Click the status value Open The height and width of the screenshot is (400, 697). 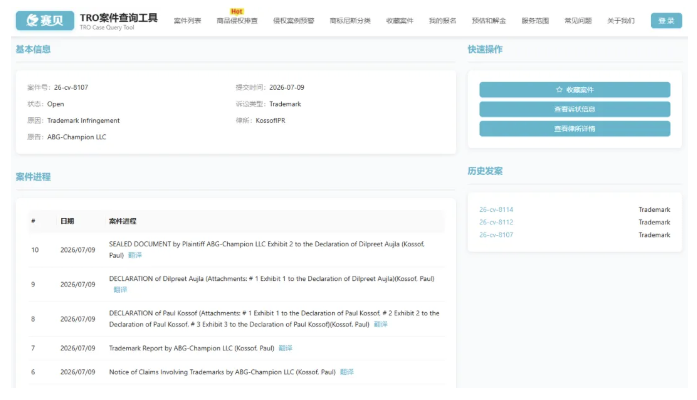(56, 104)
